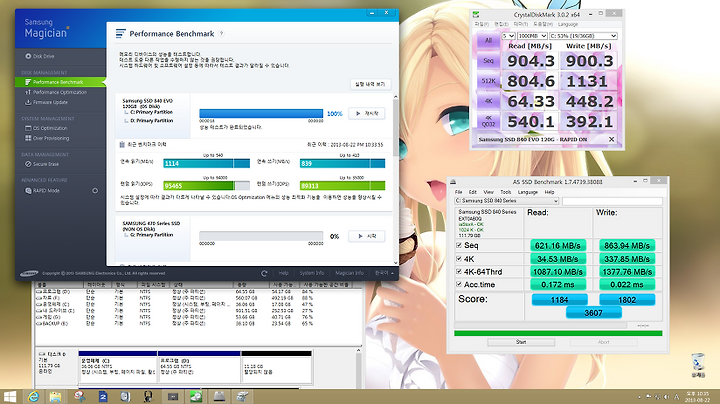Open OS Optimization in the Magician sidebar
Screen dimensions: 720x404
pos(46,128)
